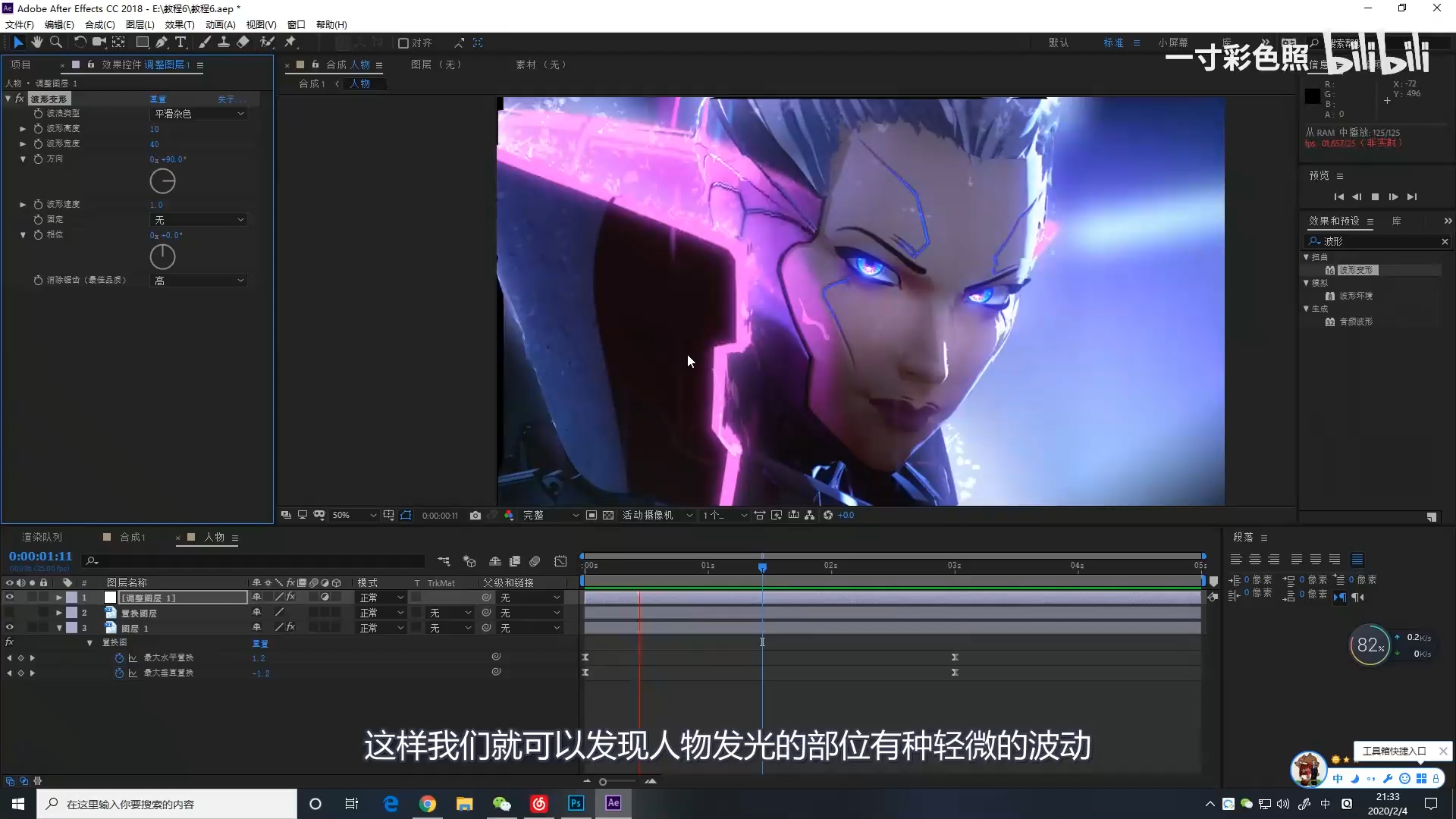Select the Pan Behind anchor point tool
The height and width of the screenshot is (819, 1456).
point(119,42)
